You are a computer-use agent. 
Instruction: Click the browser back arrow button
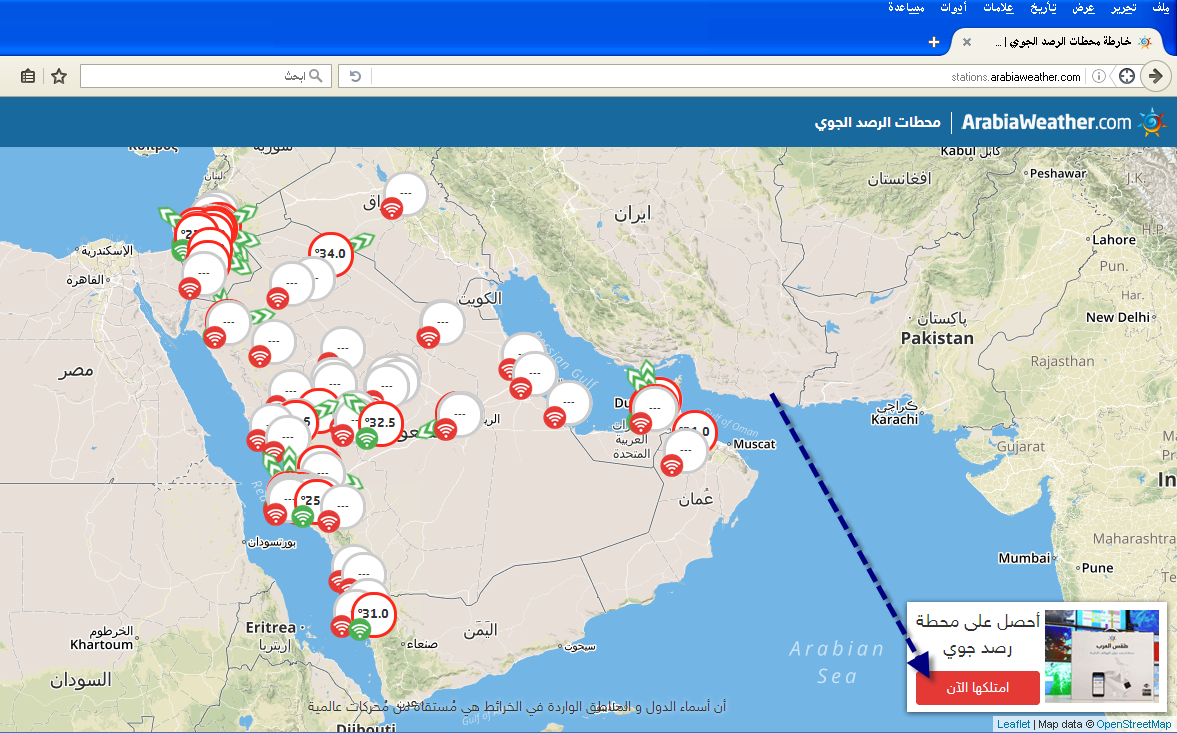pyautogui.click(x=1156, y=76)
